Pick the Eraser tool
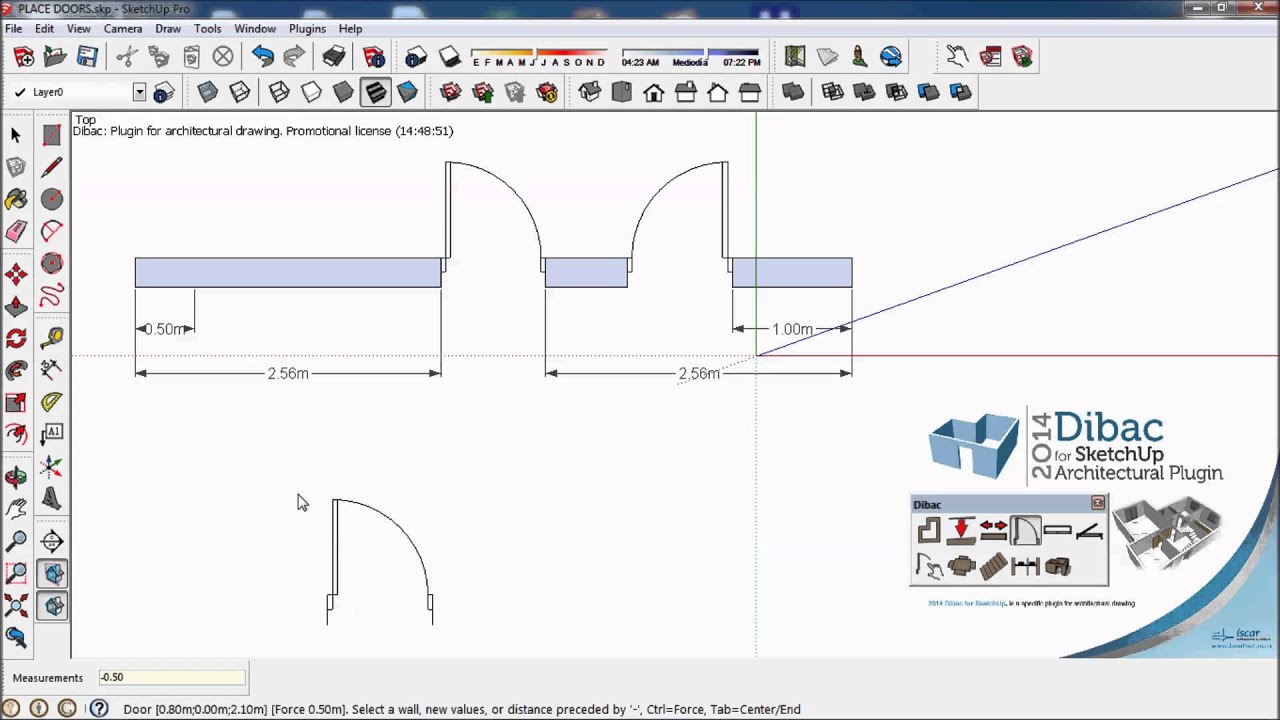Screen dimensions: 1280x720 coord(16,231)
